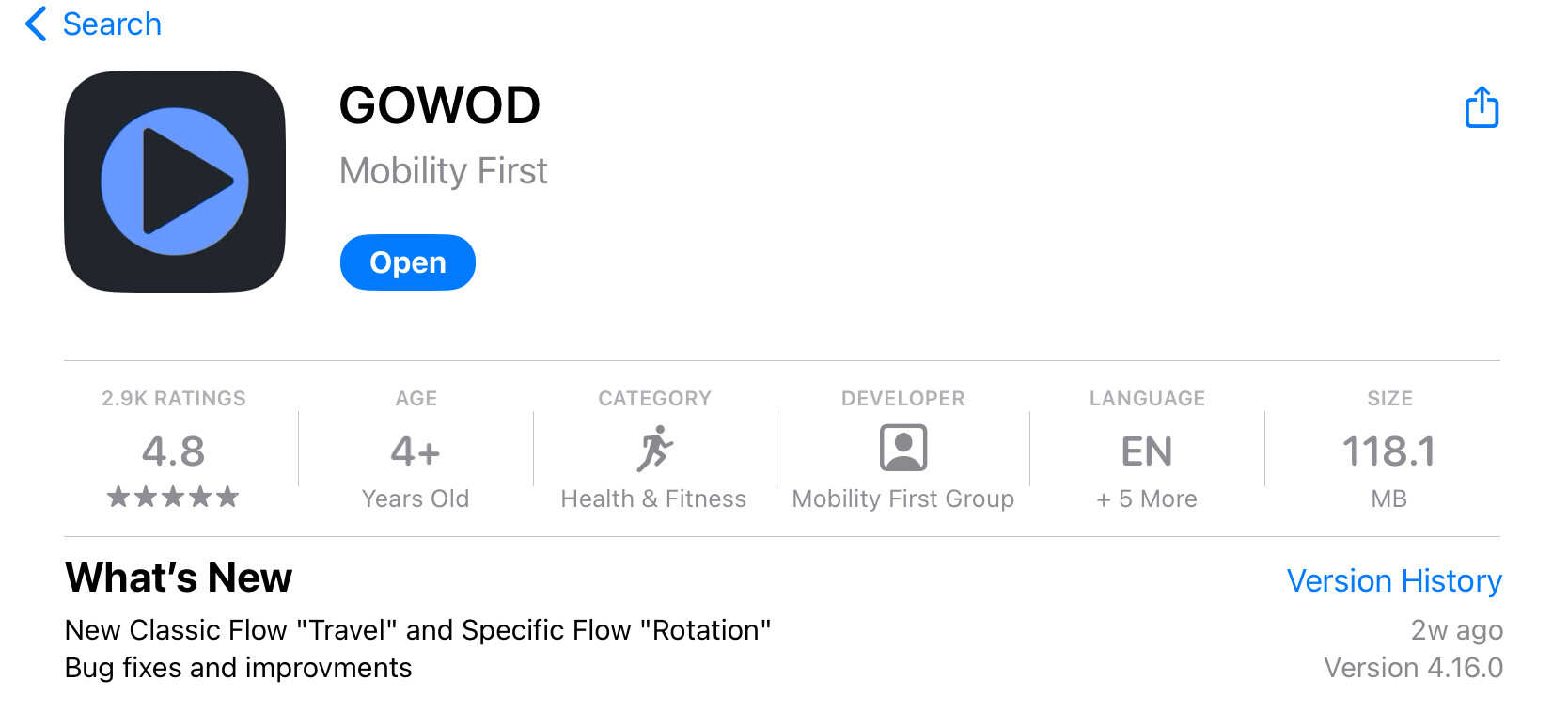This screenshot has height=728, width=1568.
Task: Tap the Health & Fitness running icon
Action: pyautogui.click(x=654, y=449)
